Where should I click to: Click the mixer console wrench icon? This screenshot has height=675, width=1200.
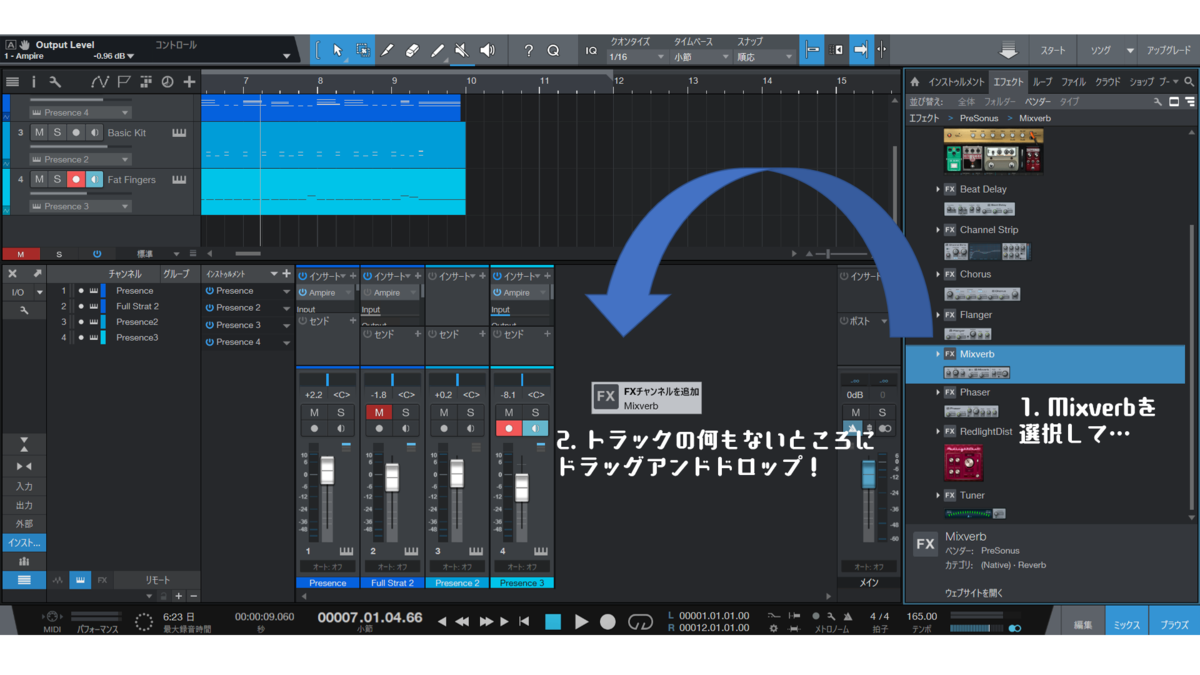click(x=24, y=310)
